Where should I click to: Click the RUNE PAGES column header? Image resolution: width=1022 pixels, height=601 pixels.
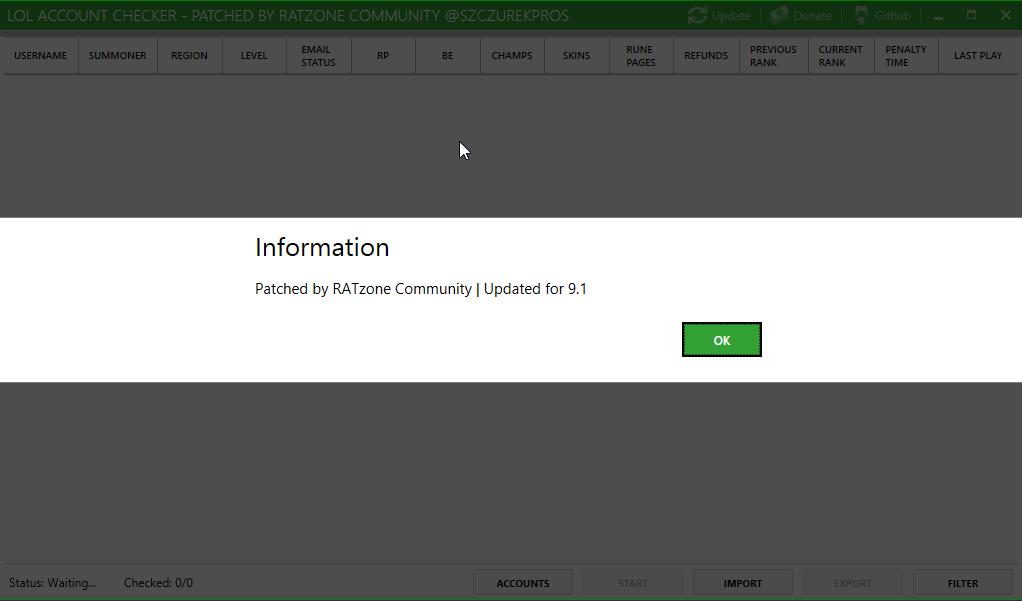[640, 56]
